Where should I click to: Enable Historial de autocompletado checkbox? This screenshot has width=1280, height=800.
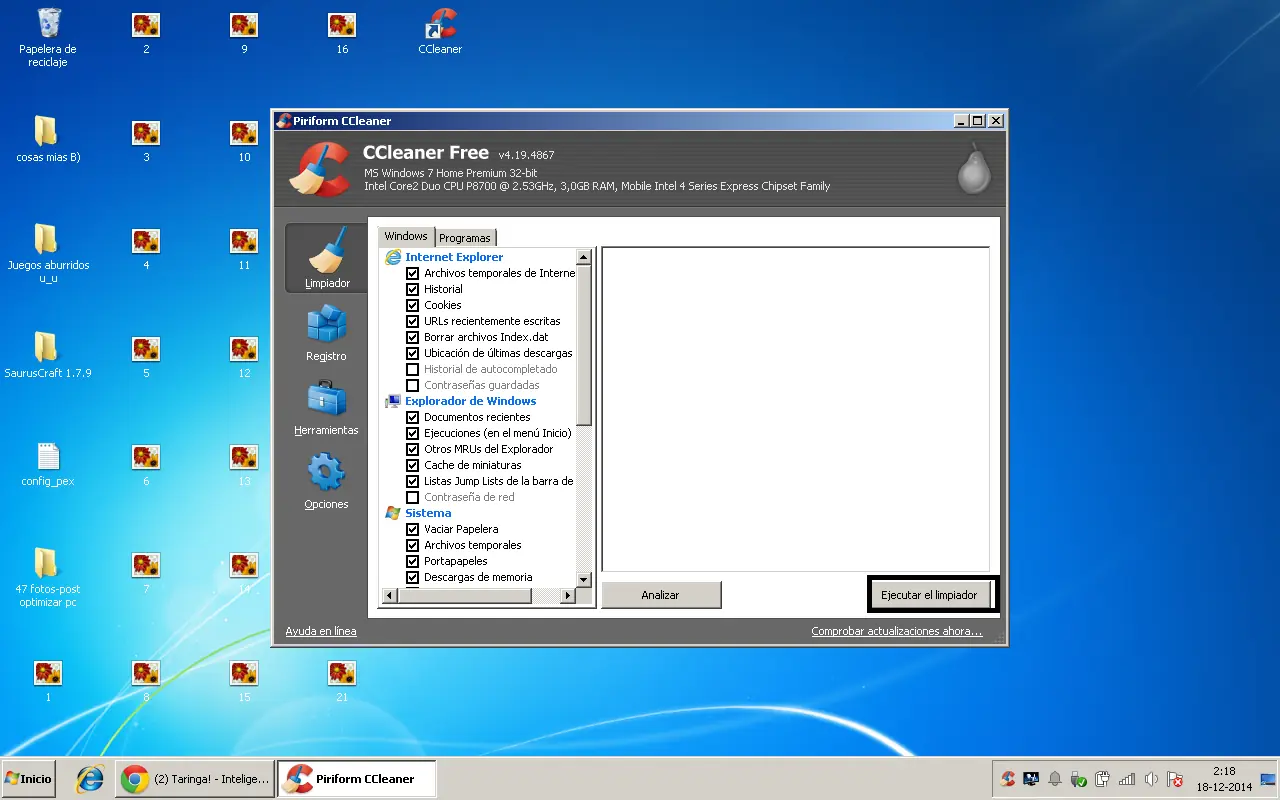click(x=413, y=369)
